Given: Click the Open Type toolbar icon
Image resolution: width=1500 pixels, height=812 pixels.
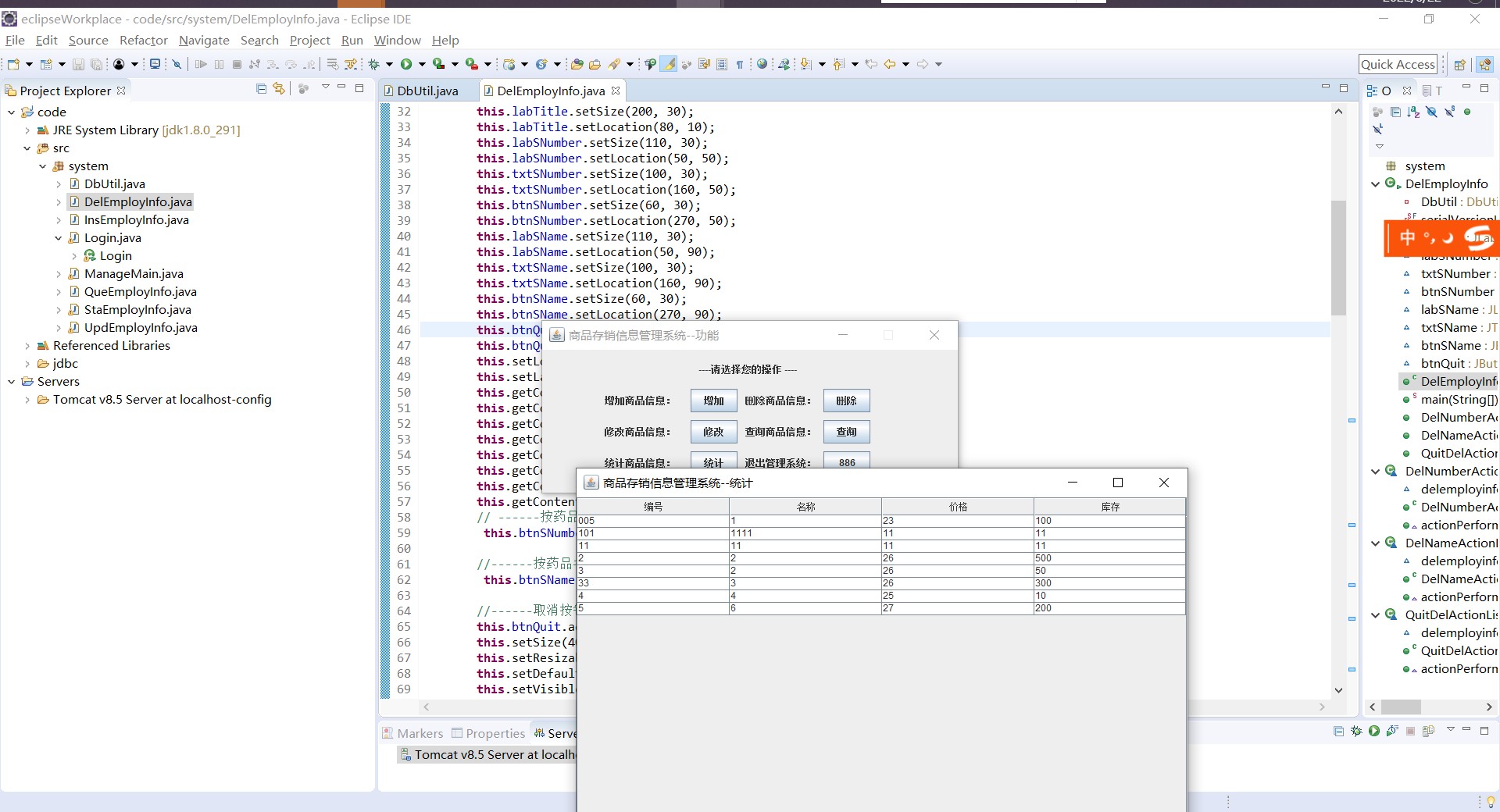Looking at the screenshot, I should (x=577, y=64).
